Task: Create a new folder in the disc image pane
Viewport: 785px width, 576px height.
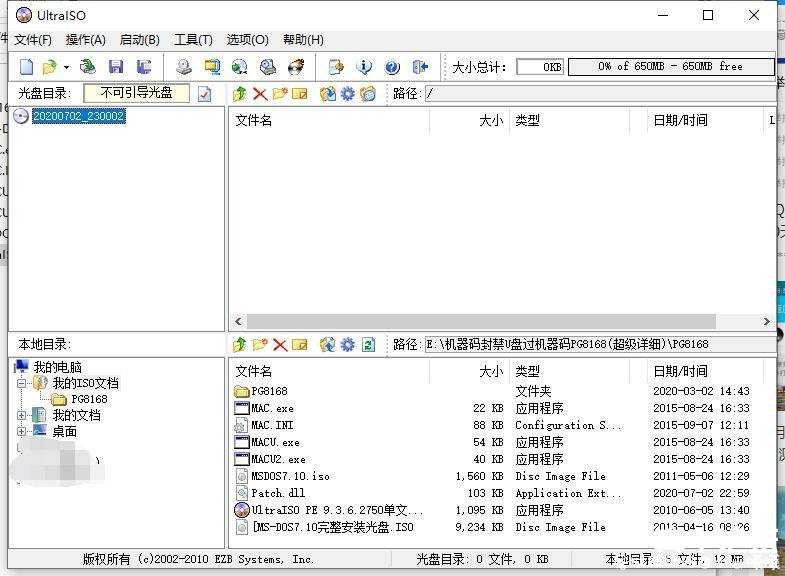Action: coord(280,94)
